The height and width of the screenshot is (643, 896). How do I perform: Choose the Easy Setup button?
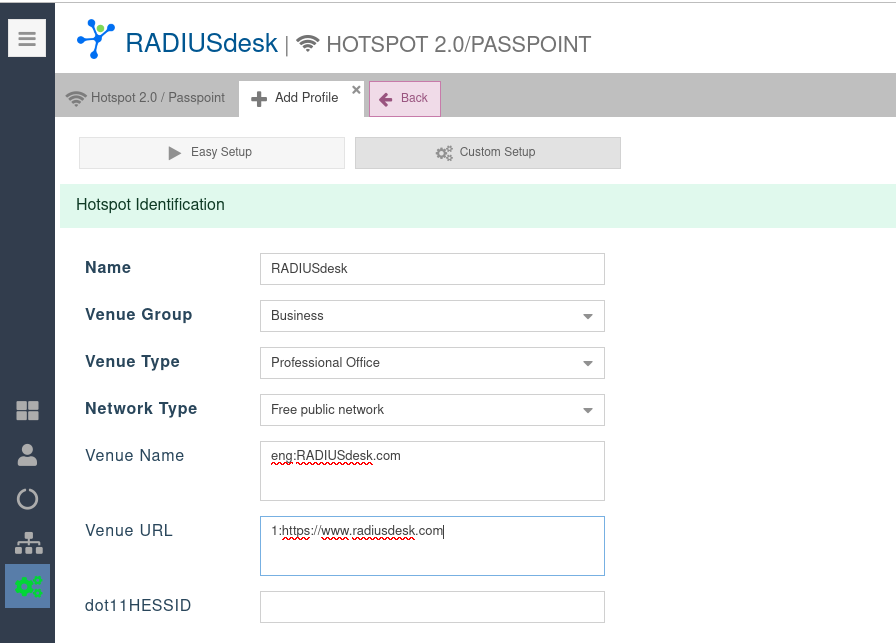click(211, 152)
